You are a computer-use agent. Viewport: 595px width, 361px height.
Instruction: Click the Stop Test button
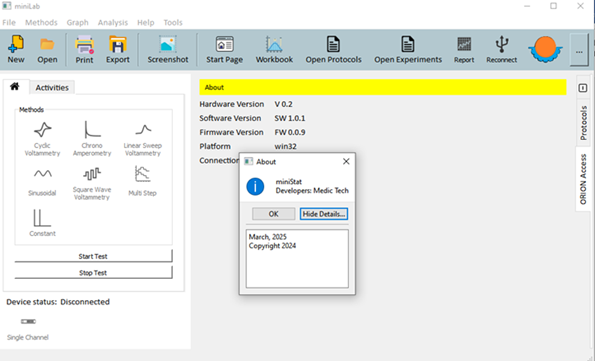93,273
